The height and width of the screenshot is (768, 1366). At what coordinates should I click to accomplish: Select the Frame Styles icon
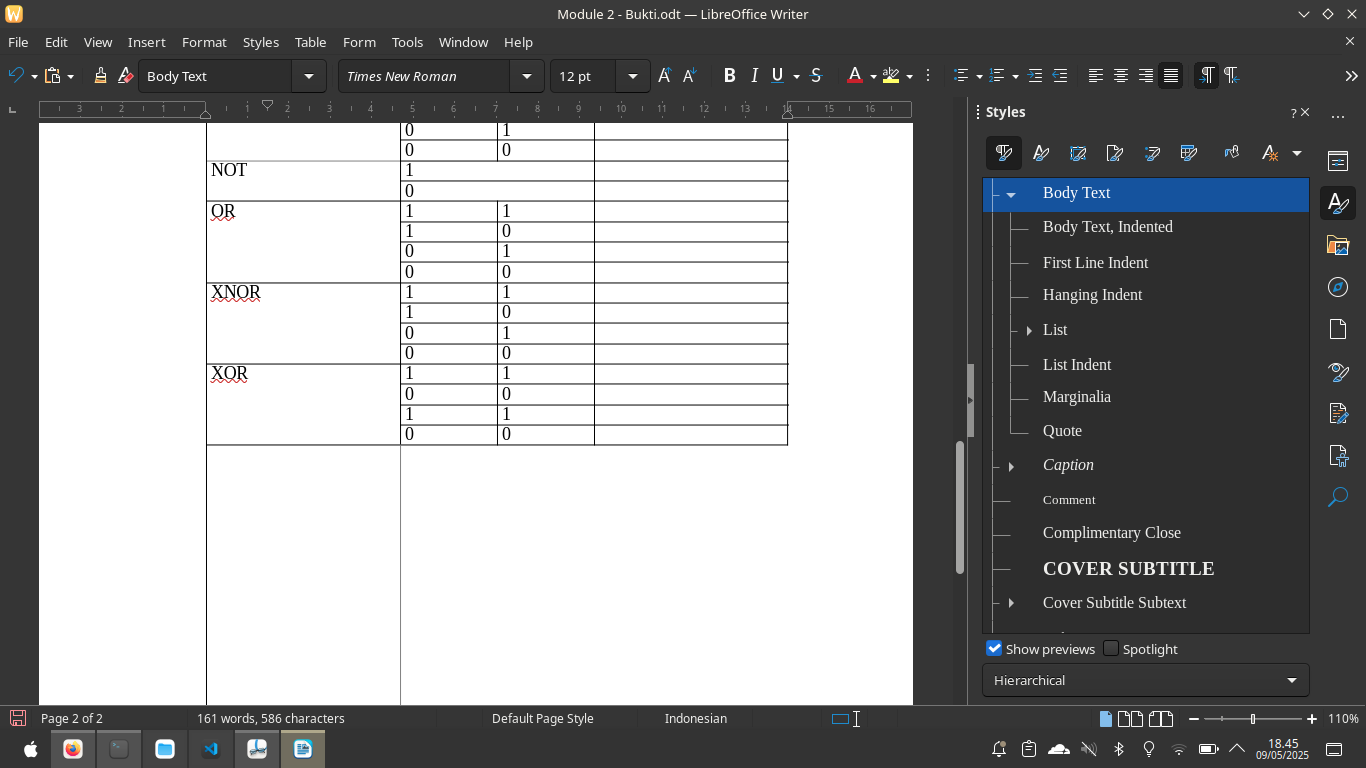coord(1078,152)
